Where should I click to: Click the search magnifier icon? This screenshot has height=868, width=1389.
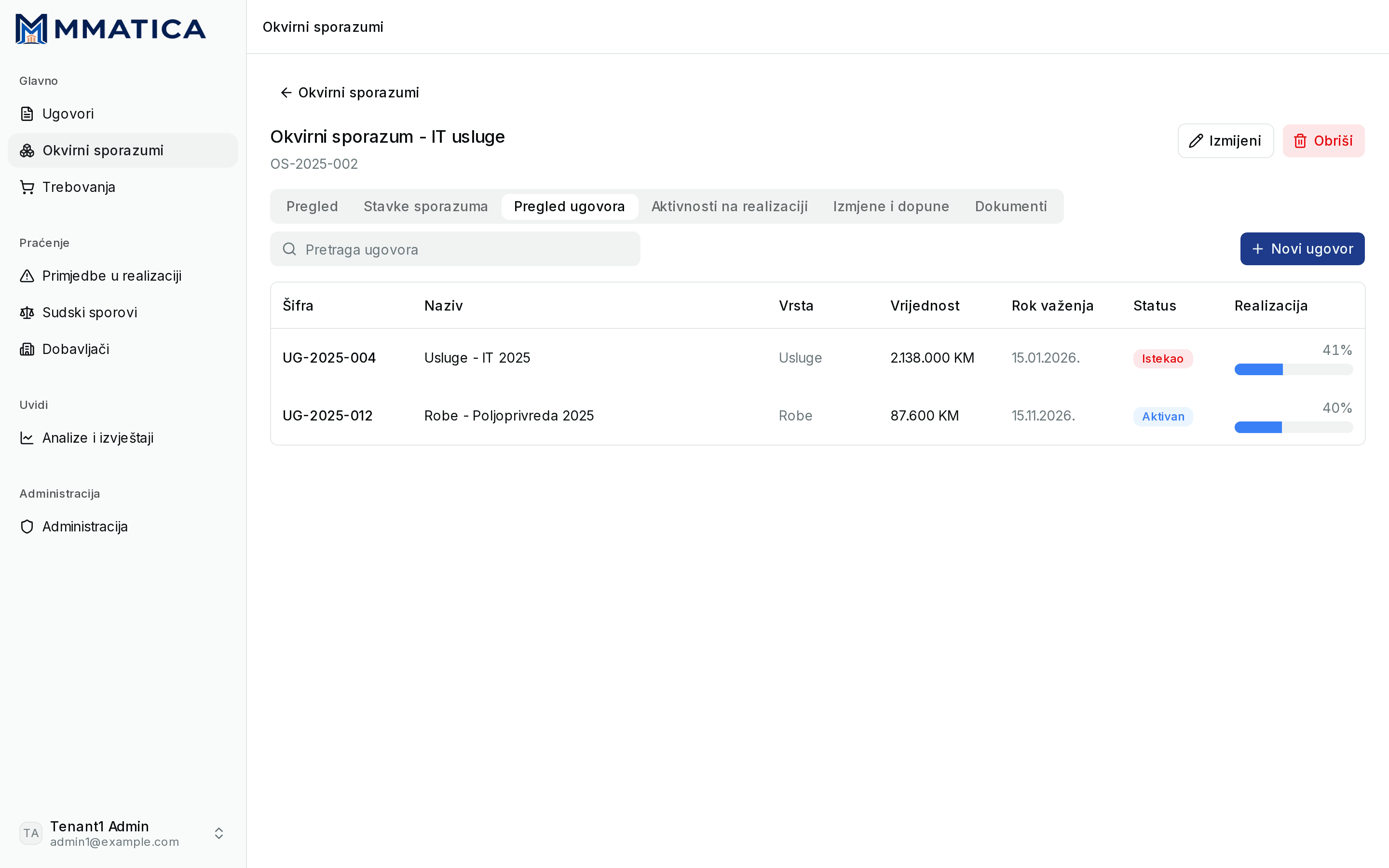[289, 249]
